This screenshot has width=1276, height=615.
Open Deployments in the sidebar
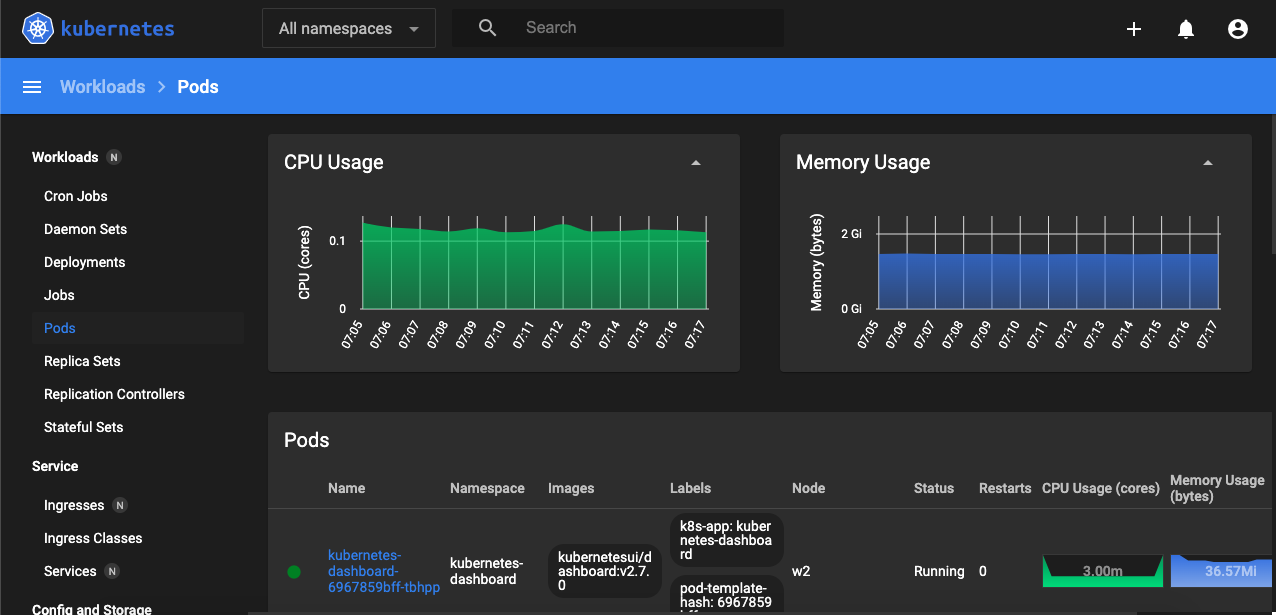[x=85, y=262]
